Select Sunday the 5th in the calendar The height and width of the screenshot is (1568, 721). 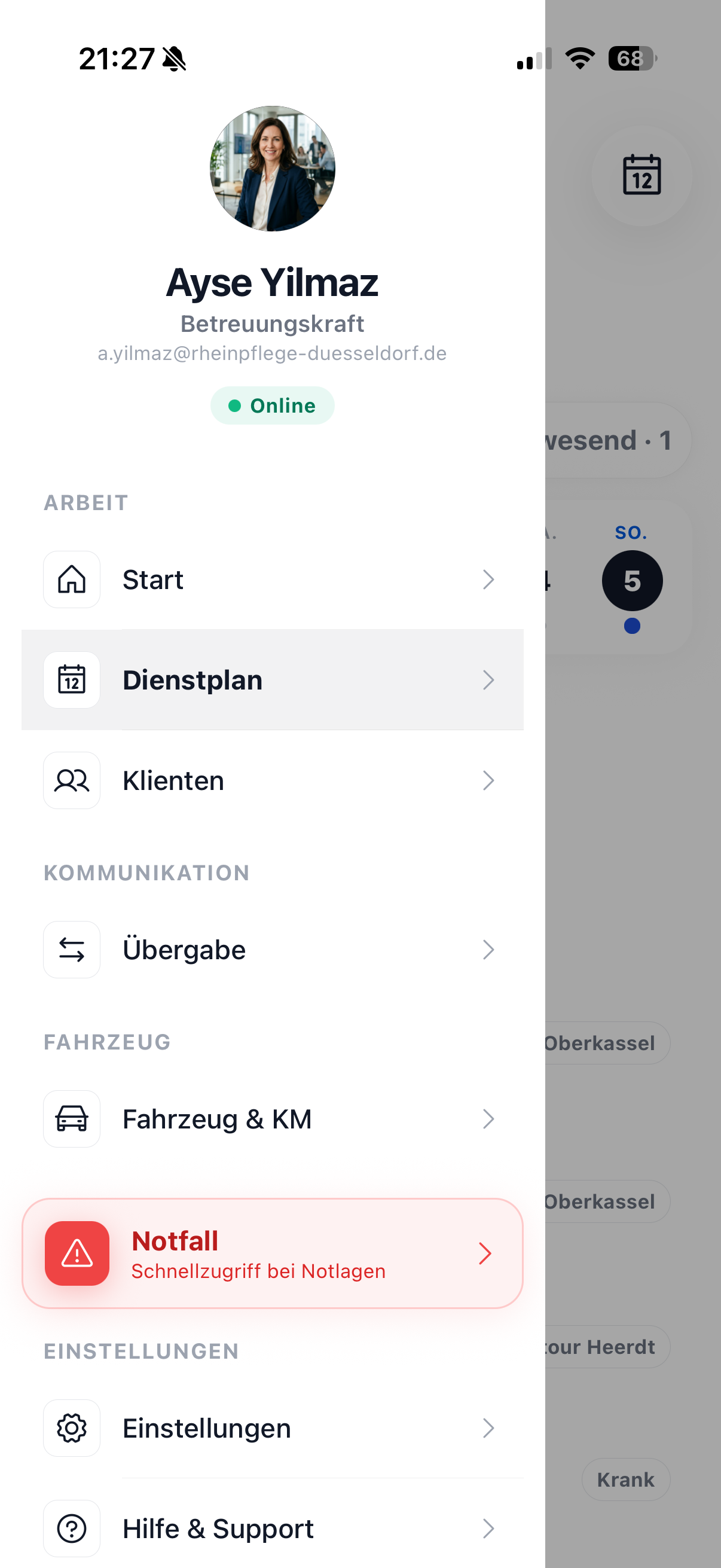click(632, 580)
